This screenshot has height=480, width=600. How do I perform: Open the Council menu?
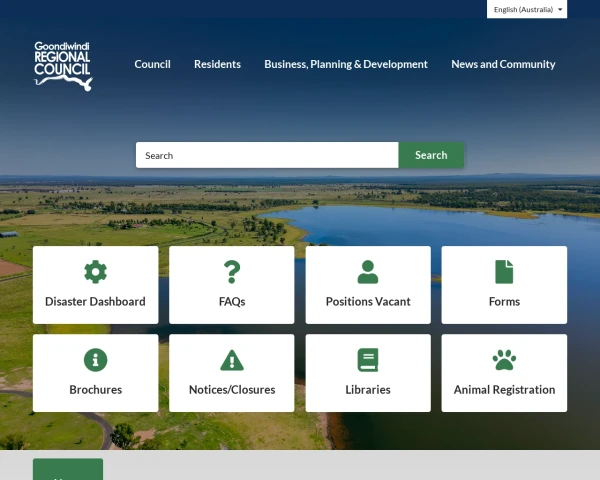coord(152,64)
